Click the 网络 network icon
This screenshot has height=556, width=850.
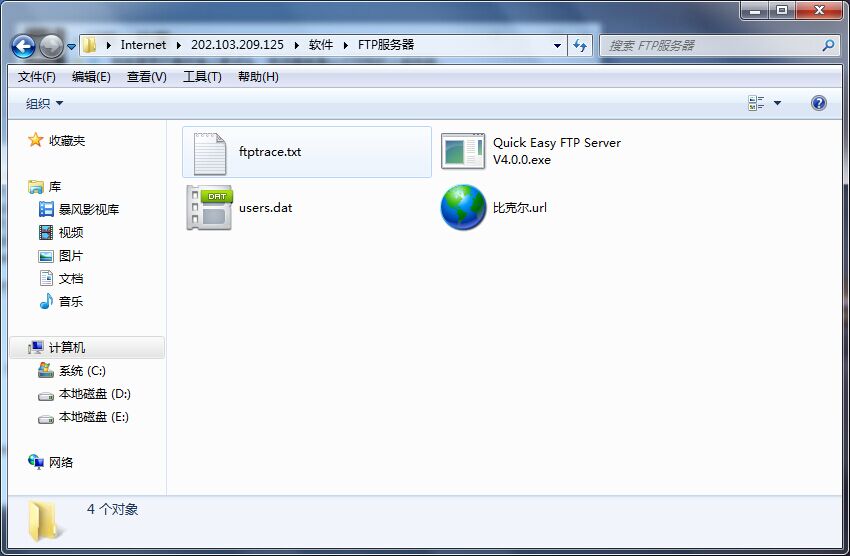click(36, 462)
